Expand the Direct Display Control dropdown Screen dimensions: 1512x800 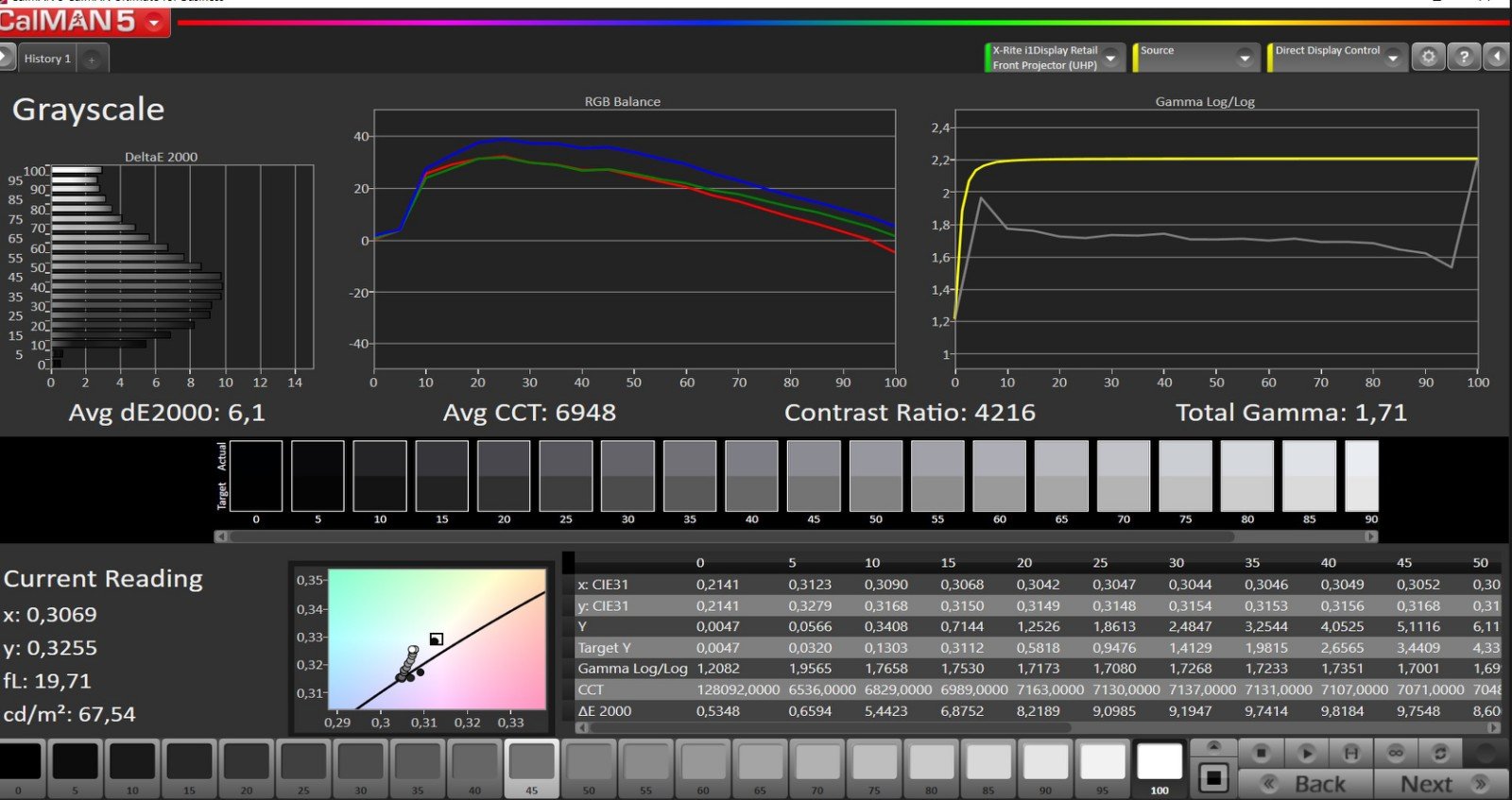pyautogui.click(x=1392, y=59)
